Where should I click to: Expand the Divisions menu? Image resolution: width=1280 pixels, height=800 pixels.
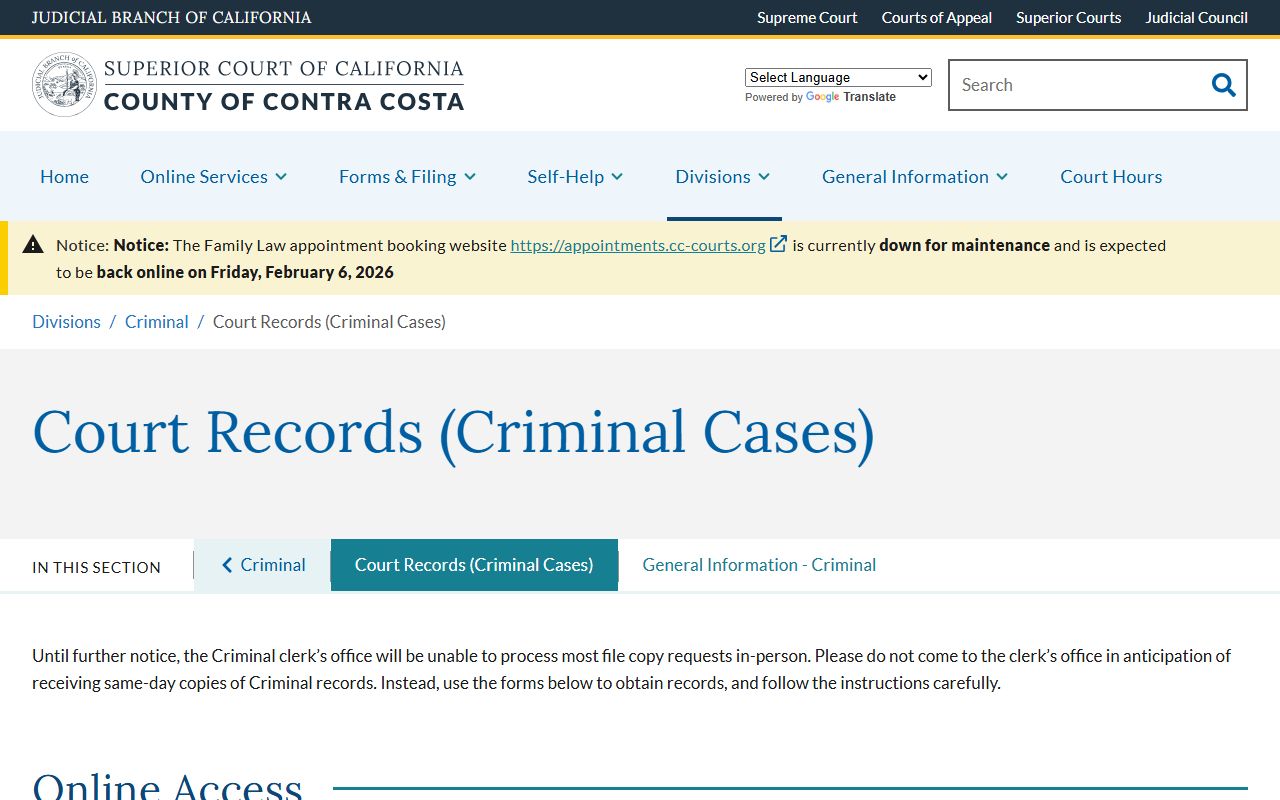(723, 176)
